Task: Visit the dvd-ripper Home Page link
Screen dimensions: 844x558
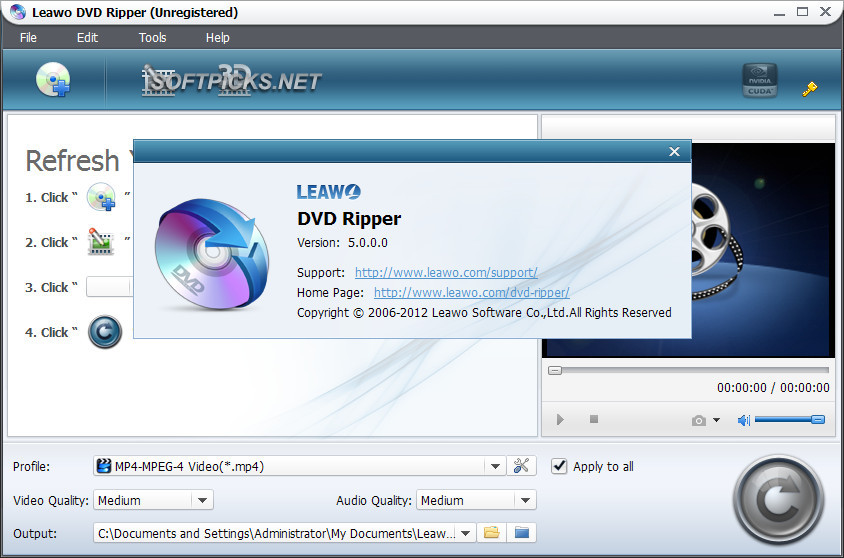Action: click(471, 292)
